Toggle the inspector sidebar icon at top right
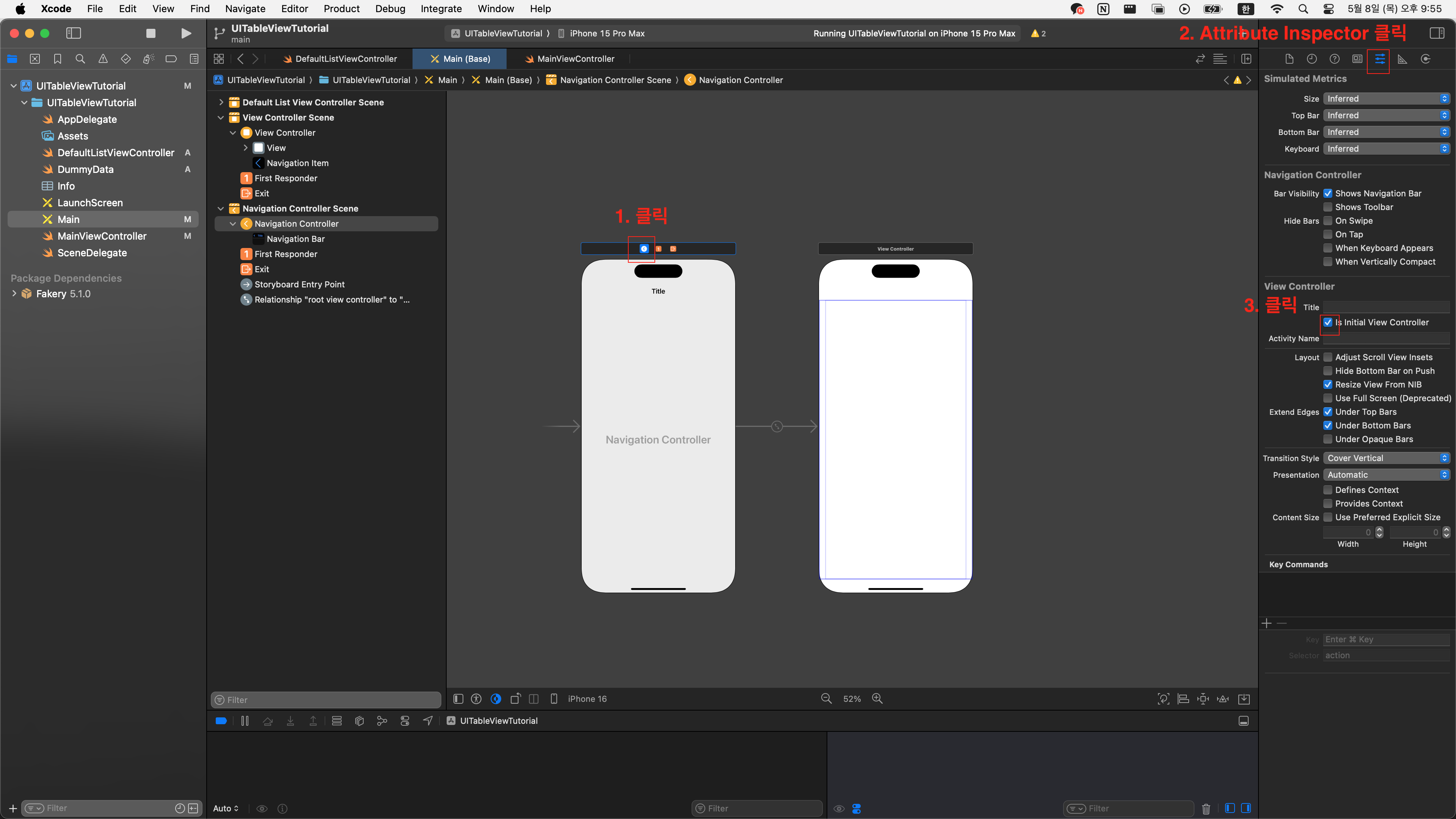 1437,33
